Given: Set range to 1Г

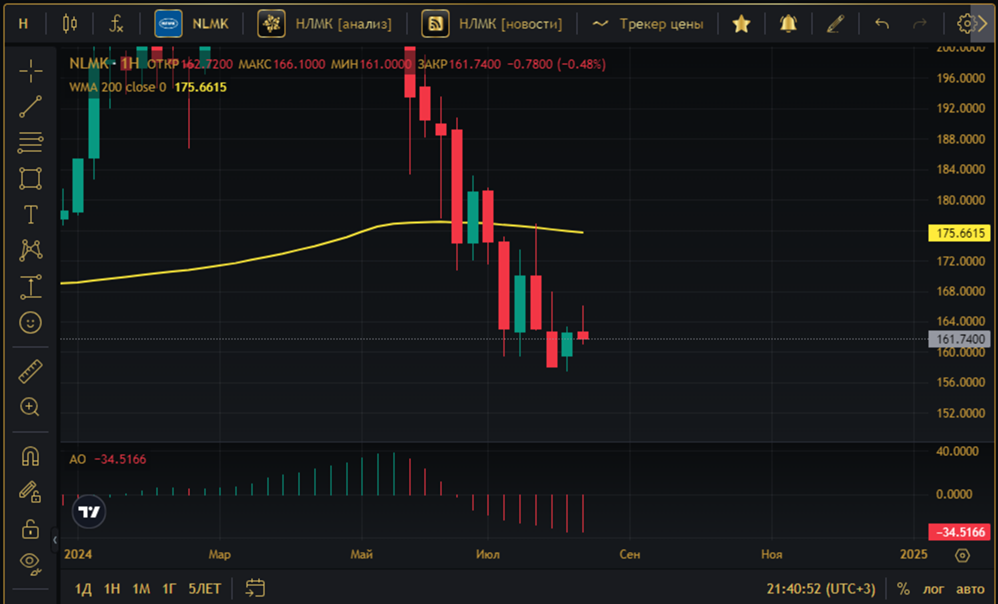Looking at the screenshot, I should (x=169, y=589).
